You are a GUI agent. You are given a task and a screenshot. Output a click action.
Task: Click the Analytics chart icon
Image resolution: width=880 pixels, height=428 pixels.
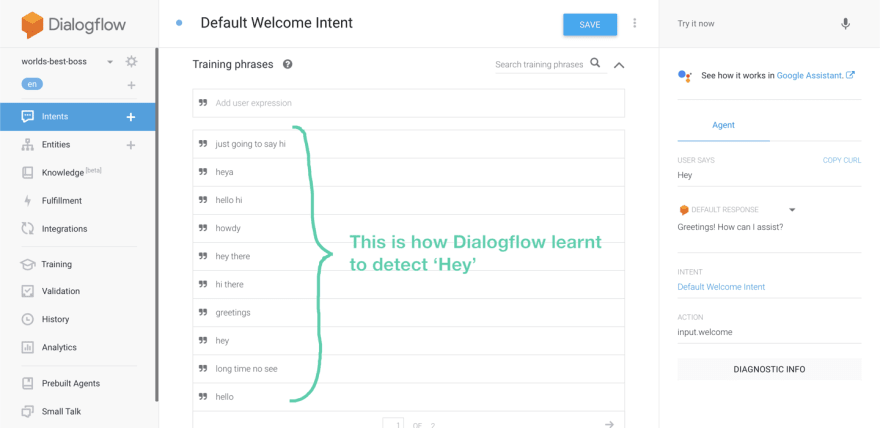click(x=28, y=347)
